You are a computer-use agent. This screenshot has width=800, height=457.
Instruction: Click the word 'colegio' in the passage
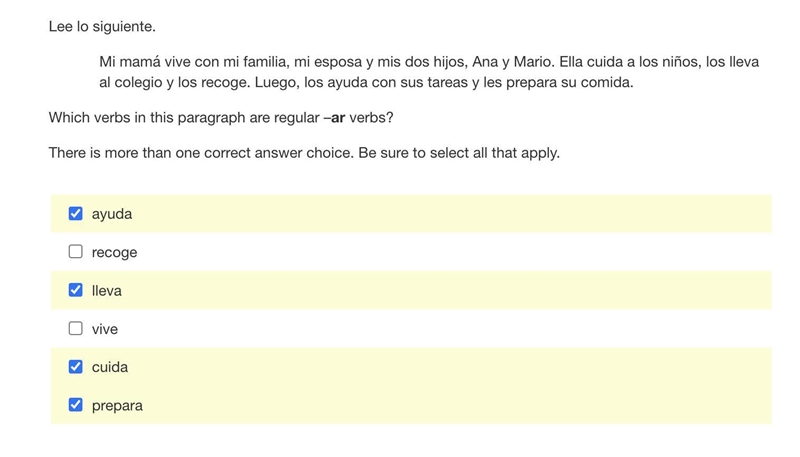(138, 83)
